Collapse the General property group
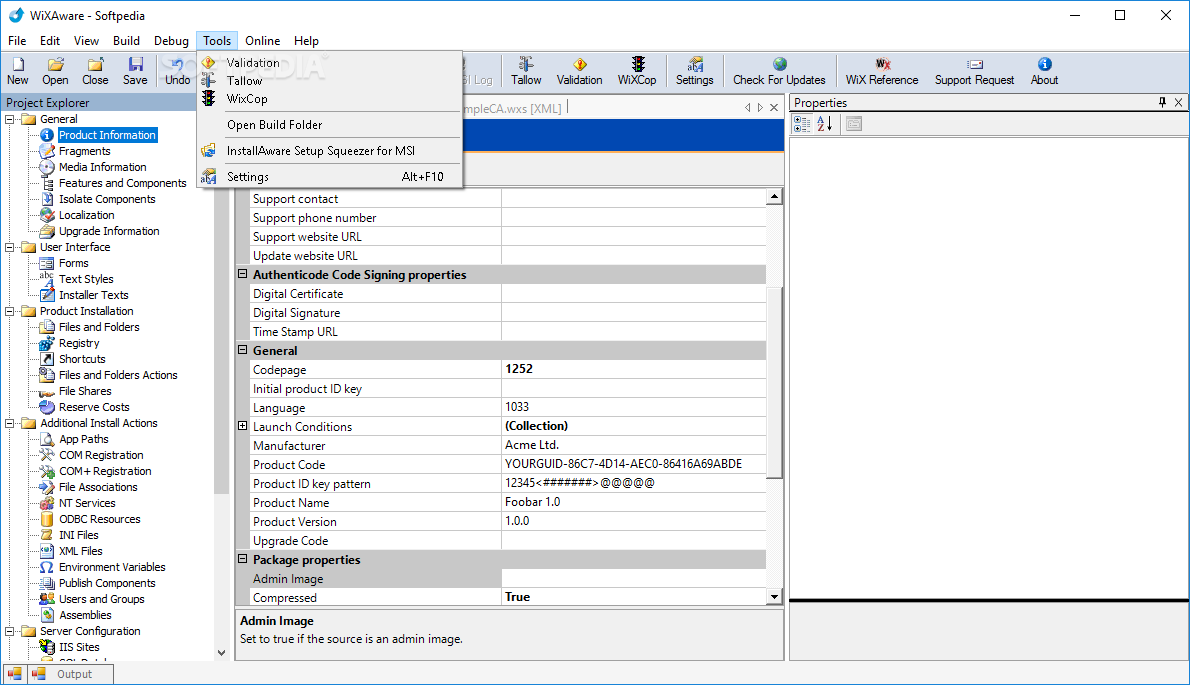 click(x=243, y=350)
